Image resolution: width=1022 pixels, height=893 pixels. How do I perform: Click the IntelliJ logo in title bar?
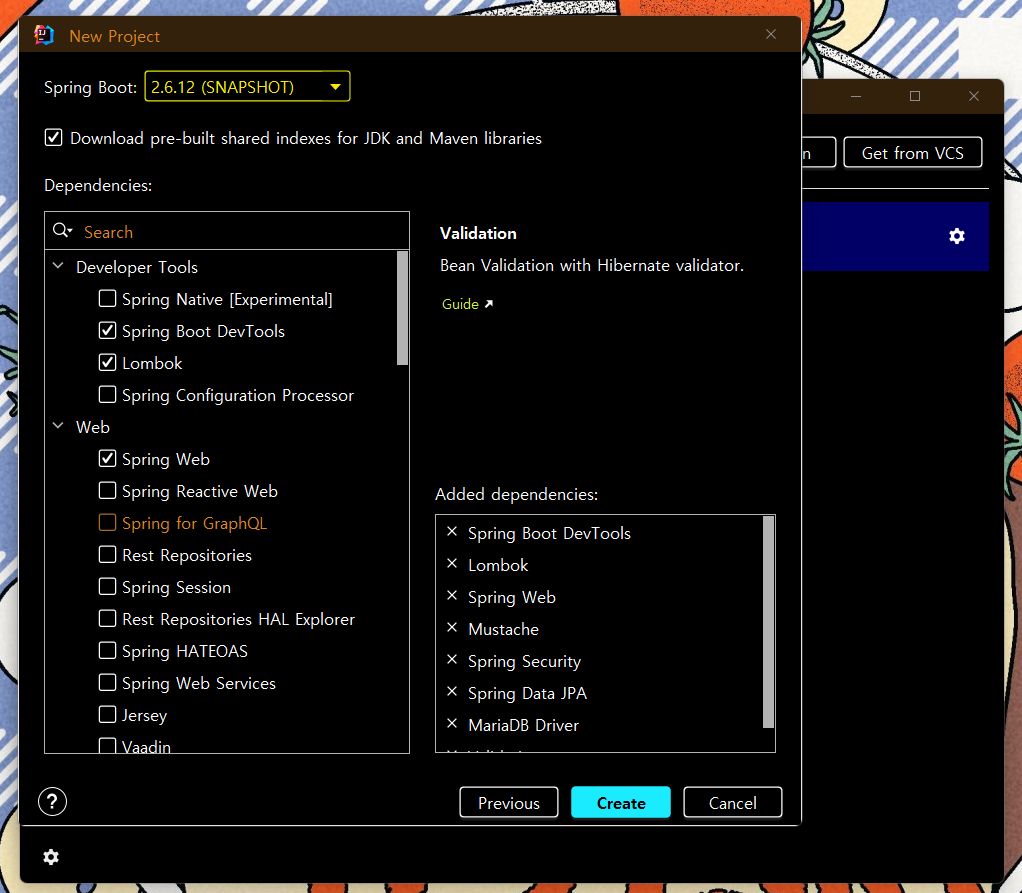click(x=44, y=35)
